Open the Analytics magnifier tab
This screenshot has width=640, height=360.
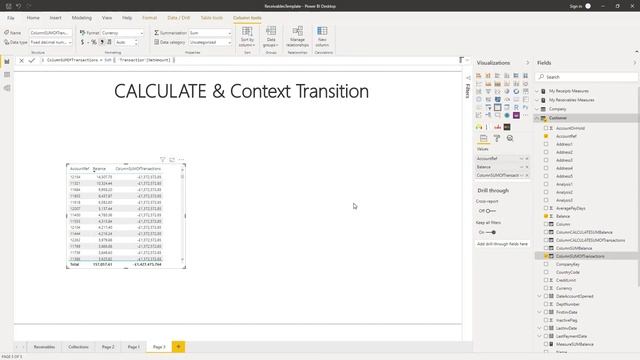[510, 138]
